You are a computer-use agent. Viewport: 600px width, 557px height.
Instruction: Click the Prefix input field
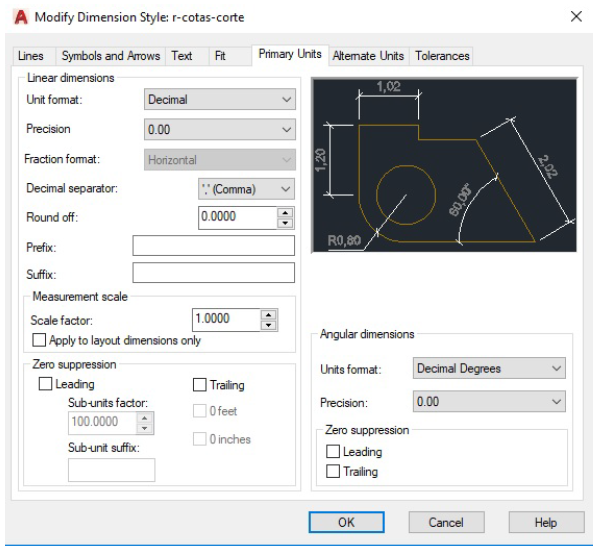(x=214, y=246)
